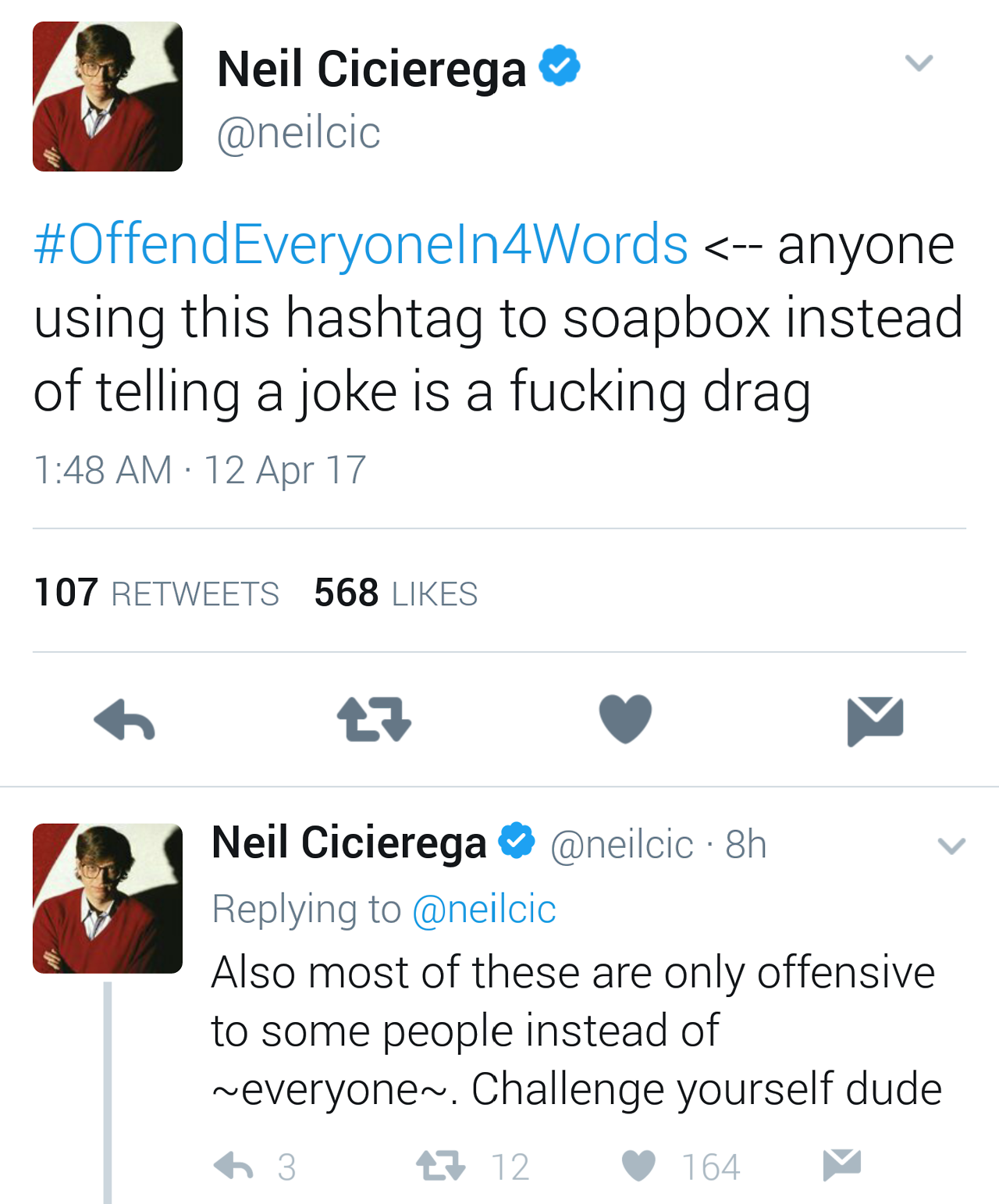The height and width of the screenshot is (1204, 999).
Task: View the 107 retweets list
Action: [x=156, y=593]
